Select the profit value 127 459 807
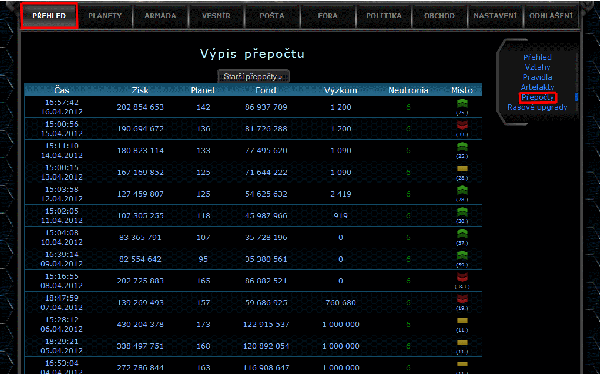This screenshot has width=600, height=374. point(140,194)
